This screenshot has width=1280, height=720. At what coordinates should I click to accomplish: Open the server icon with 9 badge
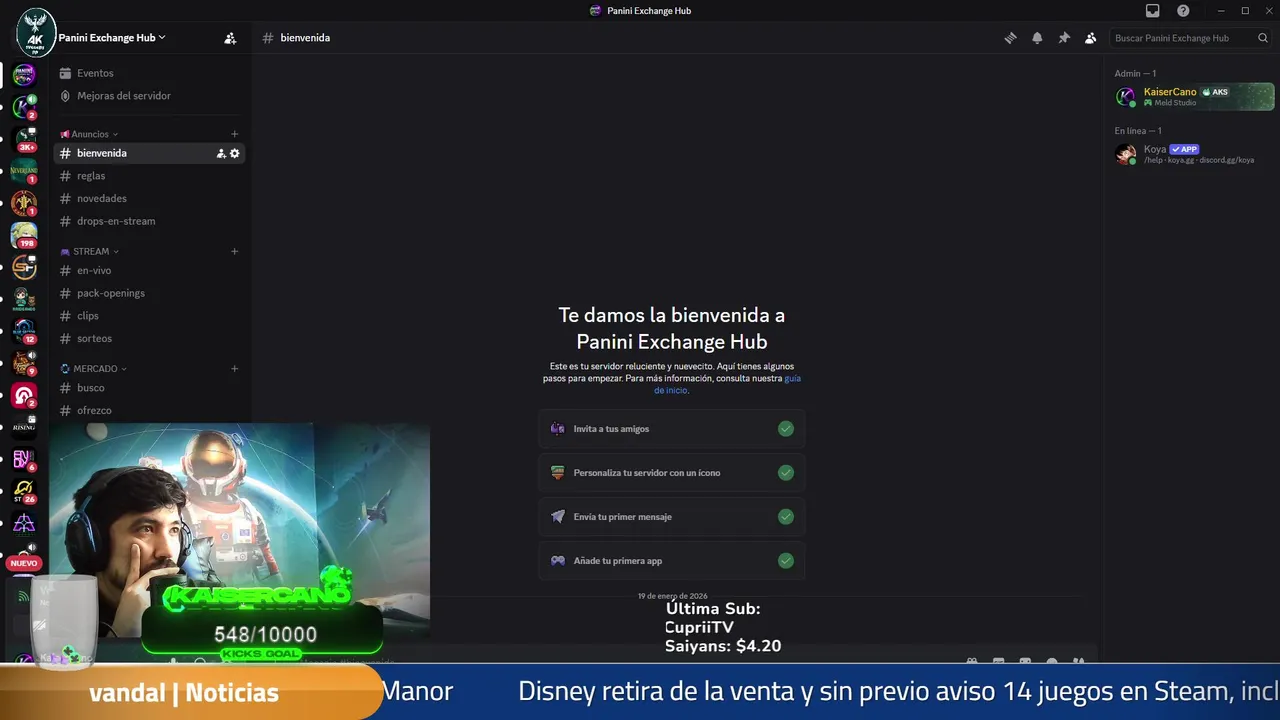click(24, 363)
